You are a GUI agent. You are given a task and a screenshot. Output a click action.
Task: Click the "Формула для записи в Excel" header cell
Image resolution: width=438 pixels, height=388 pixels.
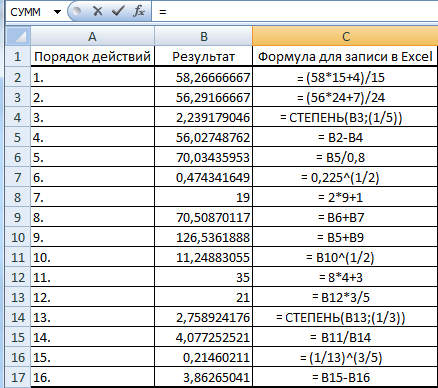pyautogui.click(x=345, y=56)
